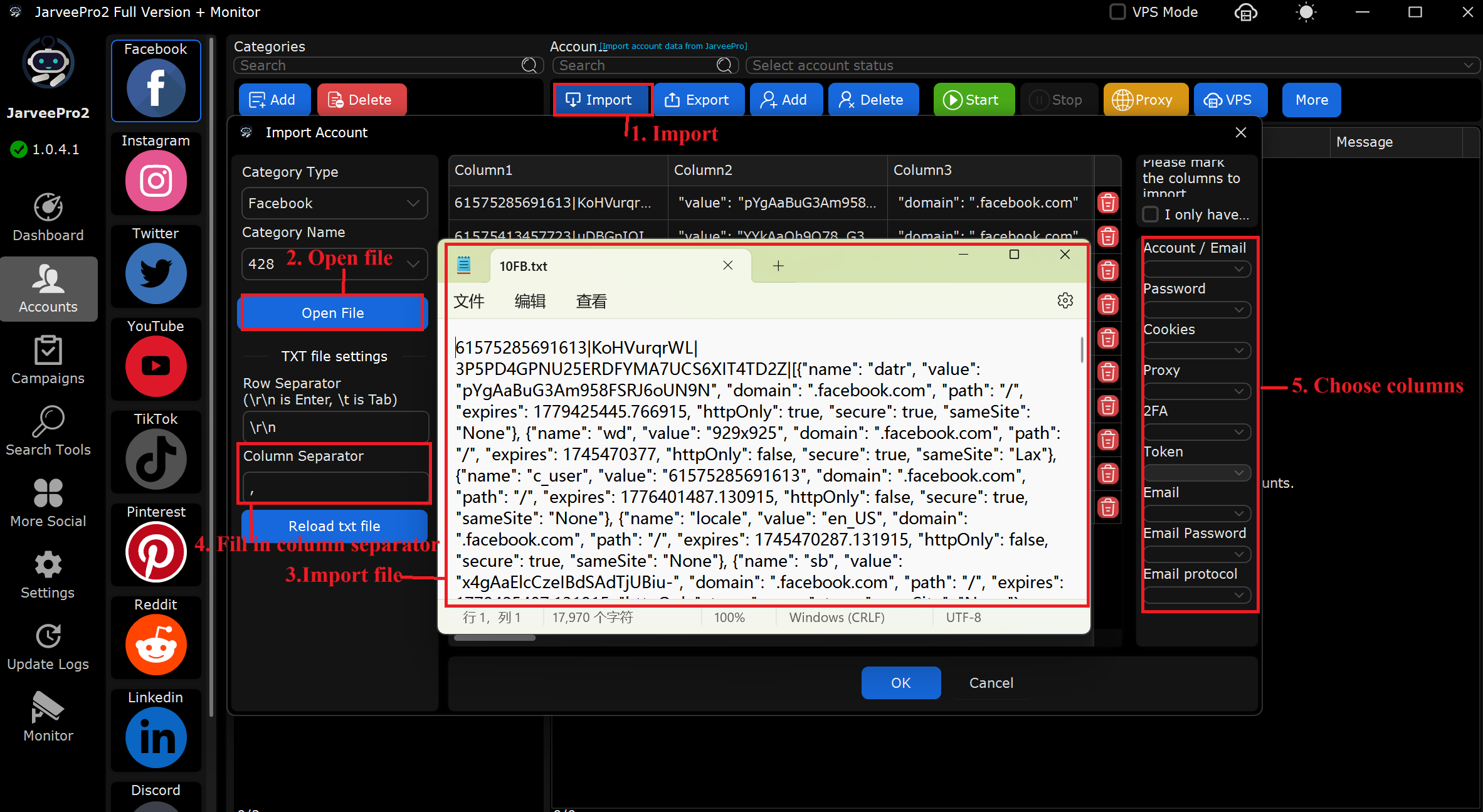The image size is (1483, 812).
Task: Open the Account / Email column dropdown
Action: point(1197,269)
